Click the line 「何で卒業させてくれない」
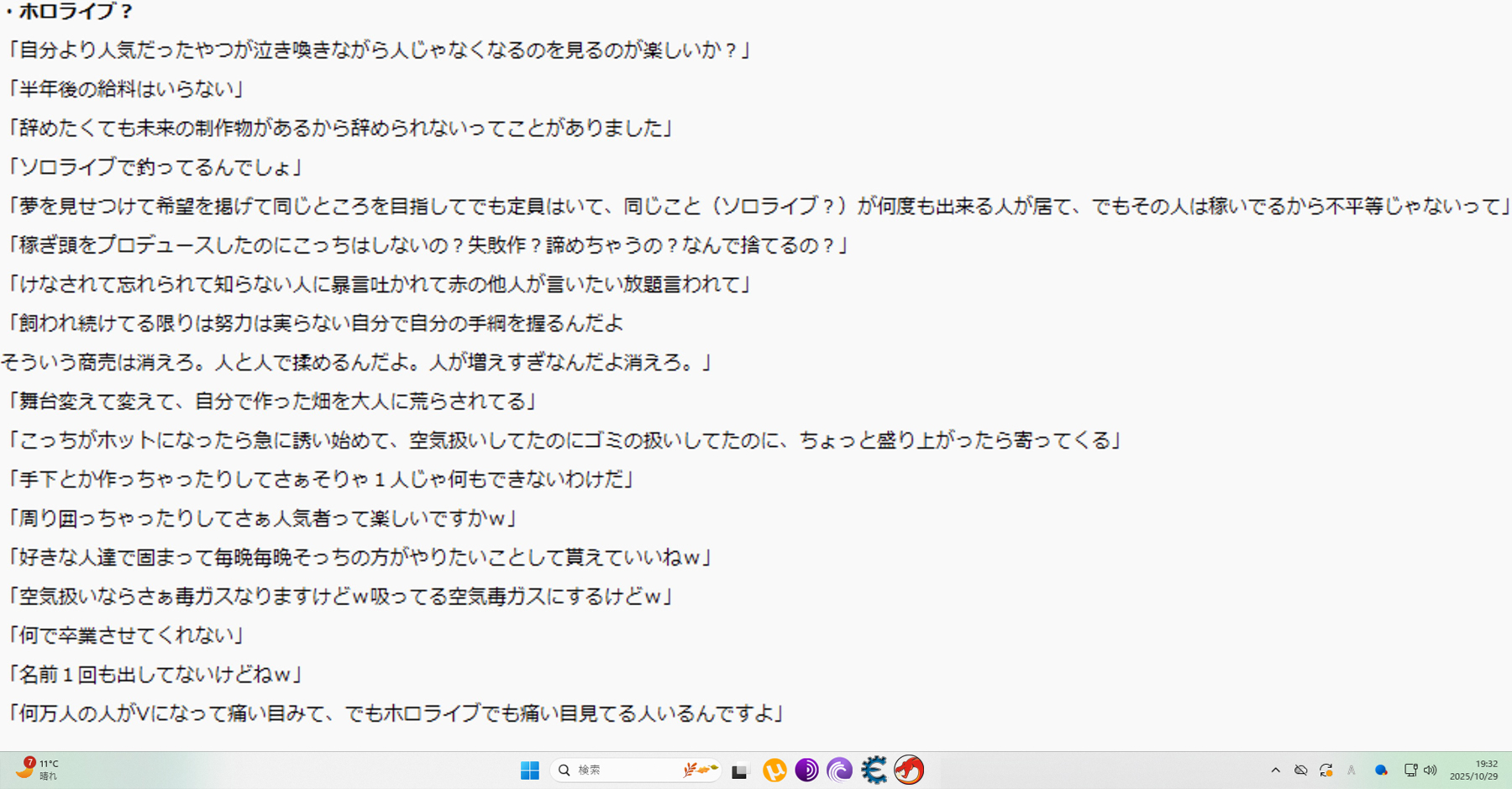 [124, 635]
